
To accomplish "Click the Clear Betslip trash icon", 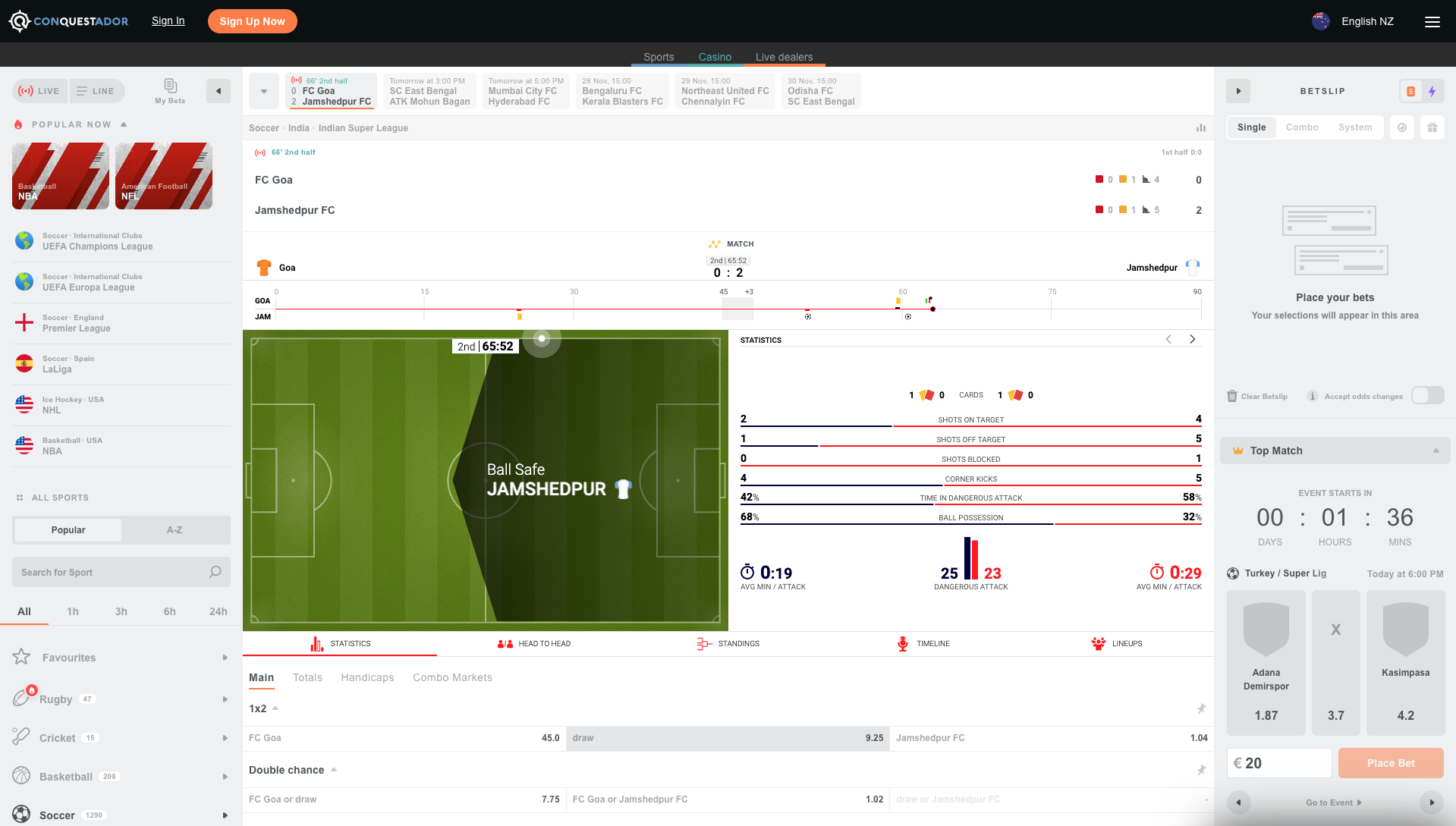I will click(x=1232, y=396).
